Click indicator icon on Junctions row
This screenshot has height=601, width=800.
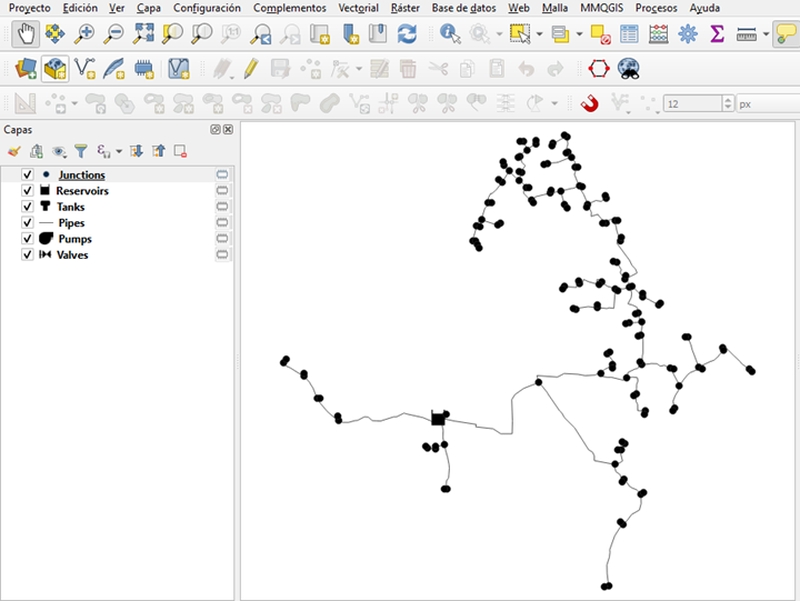222,174
